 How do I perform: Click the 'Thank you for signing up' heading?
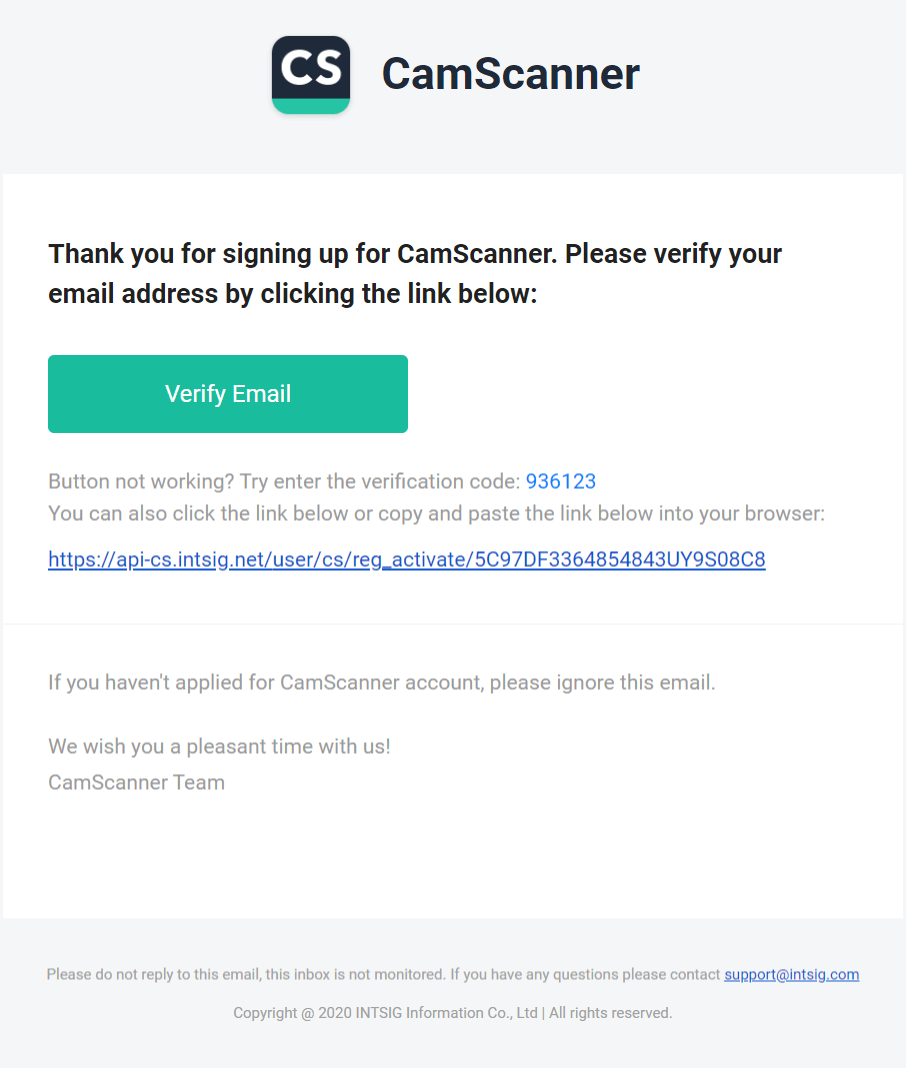tap(415, 274)
